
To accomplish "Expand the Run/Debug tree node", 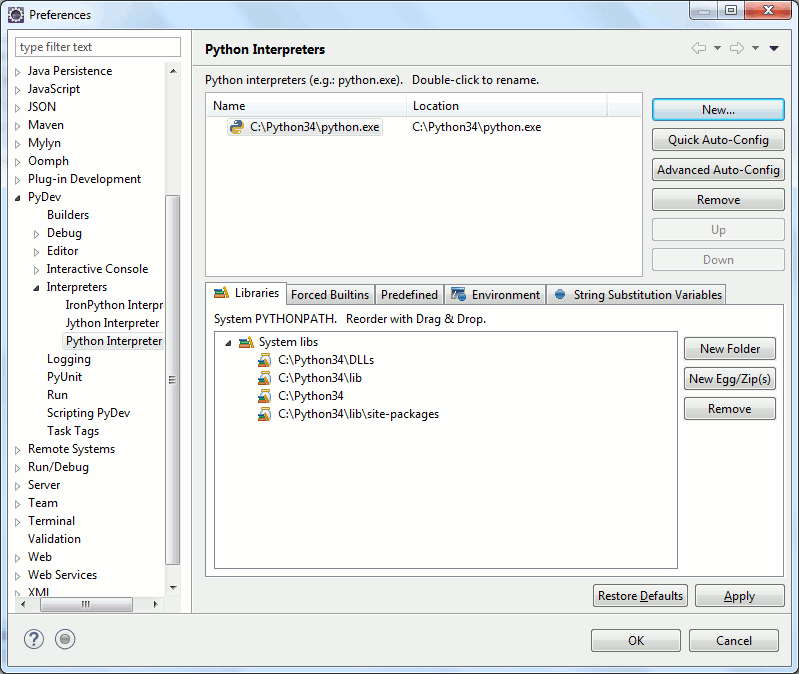I will (18, 468).
